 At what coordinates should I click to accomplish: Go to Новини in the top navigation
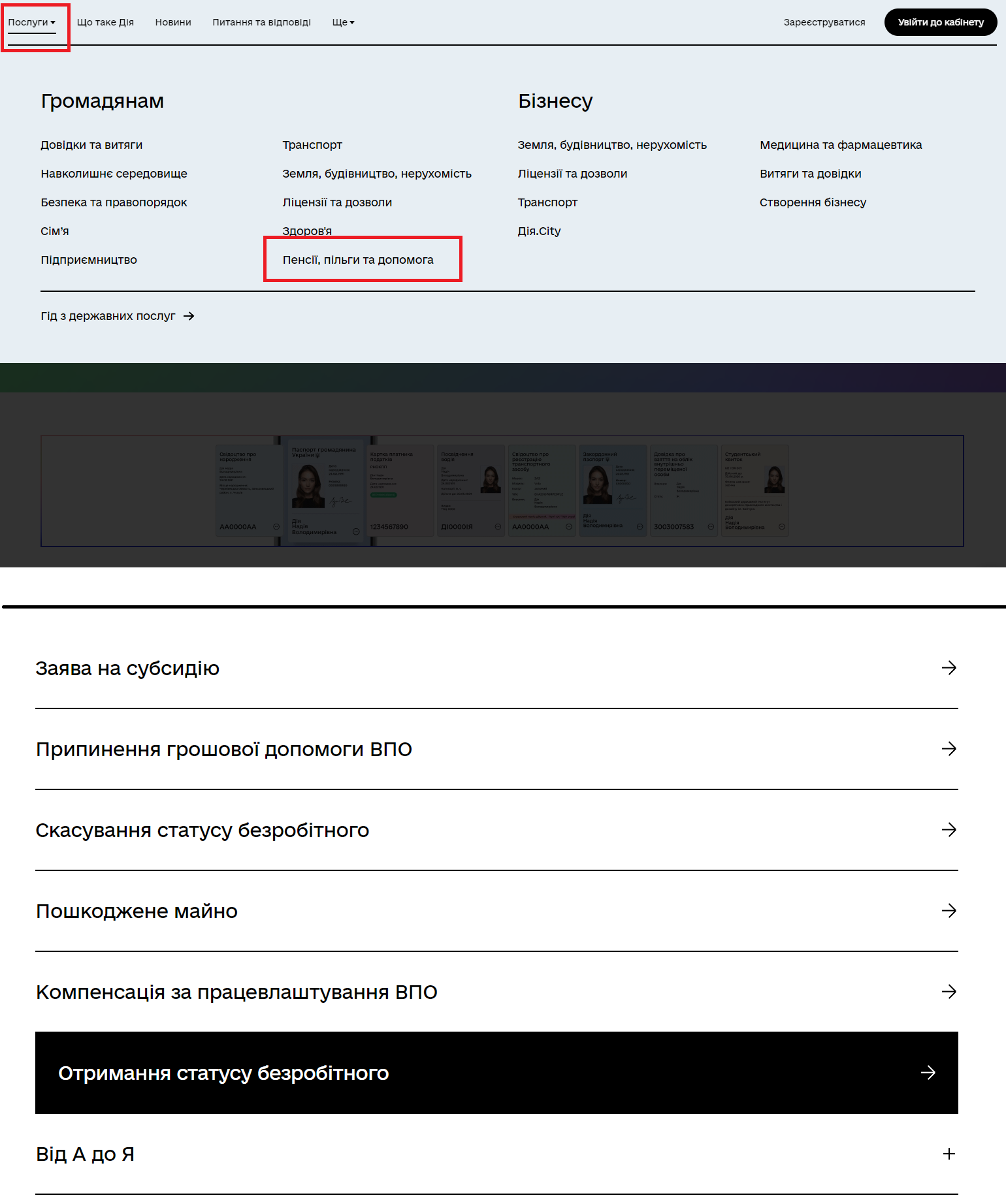[x=173, y=22]
